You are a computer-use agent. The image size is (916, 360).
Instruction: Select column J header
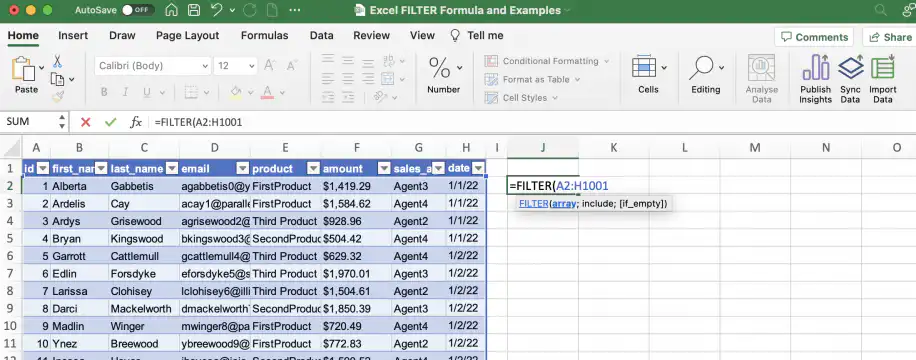[543, 148]
